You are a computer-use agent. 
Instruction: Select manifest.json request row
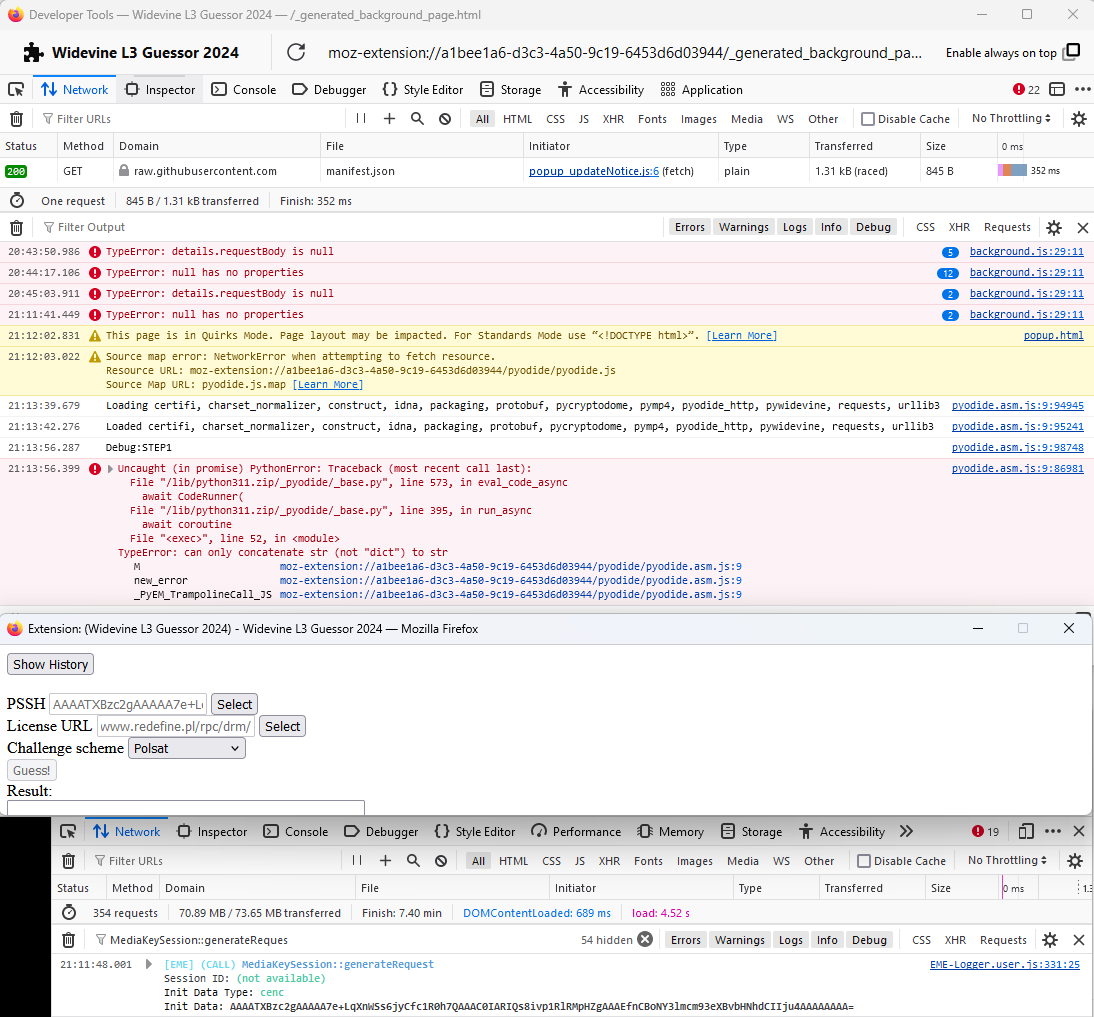547,171
